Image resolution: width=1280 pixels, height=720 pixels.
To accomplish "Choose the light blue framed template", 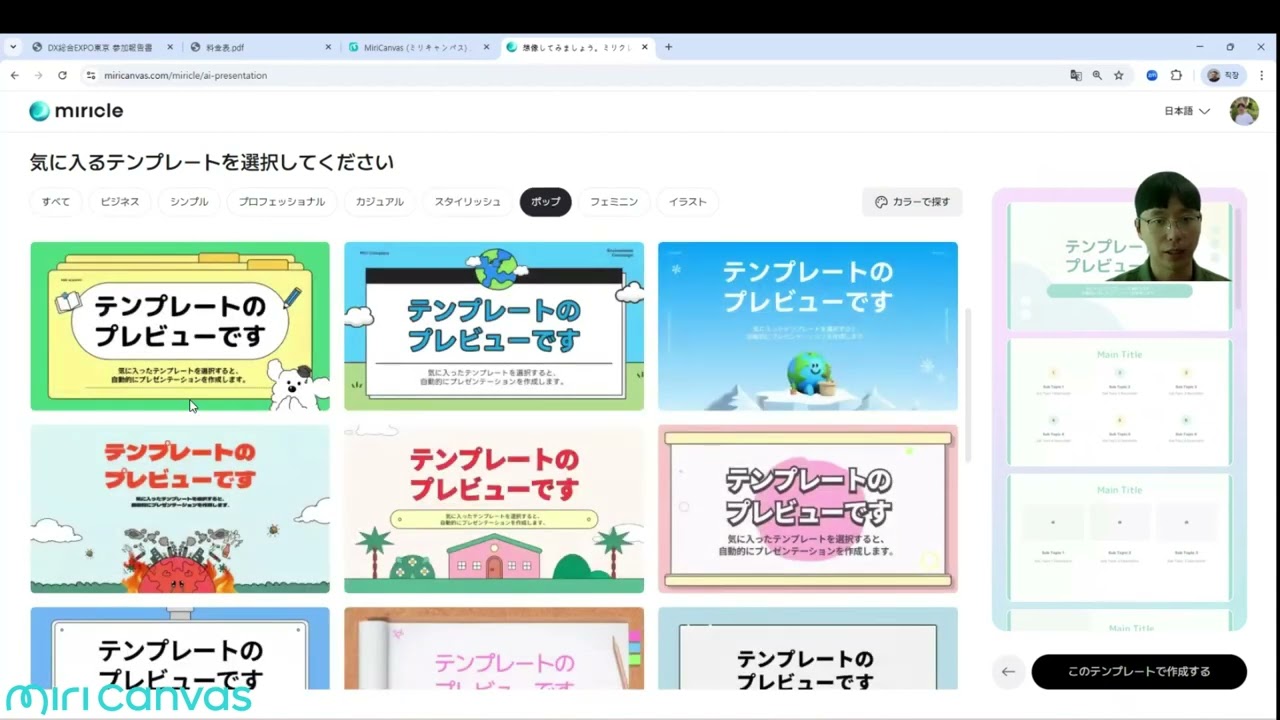I will point(808,648).
